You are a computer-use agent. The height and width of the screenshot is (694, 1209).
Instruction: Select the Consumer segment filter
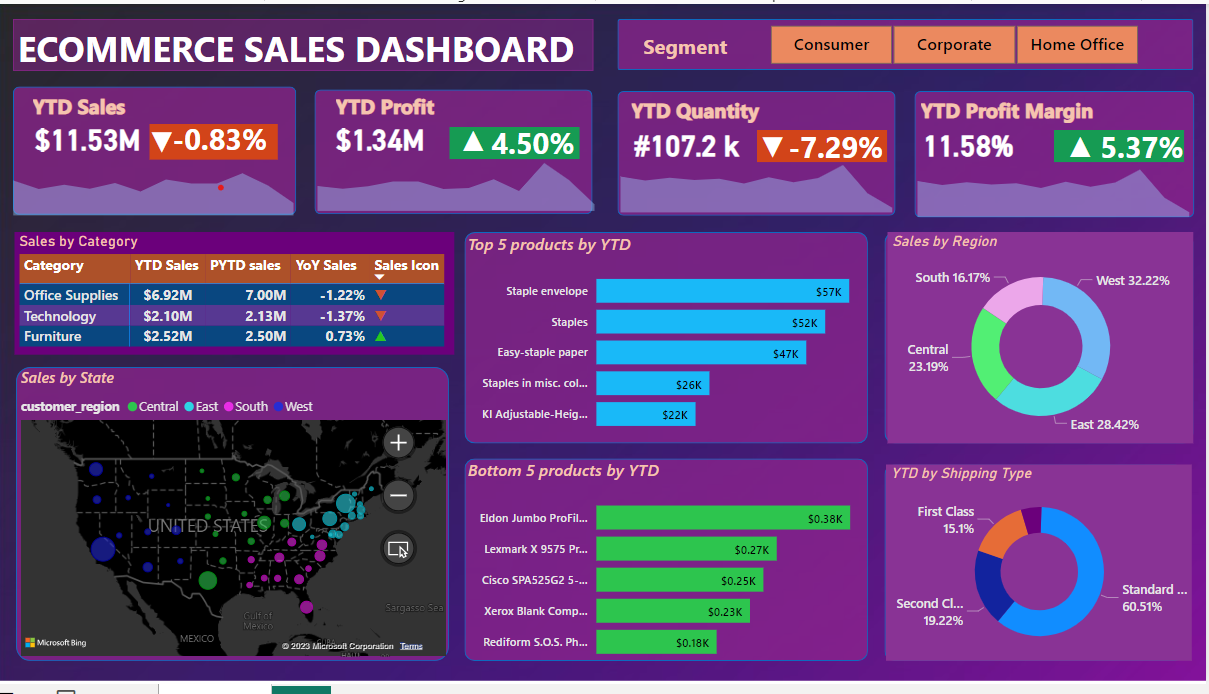831,44
